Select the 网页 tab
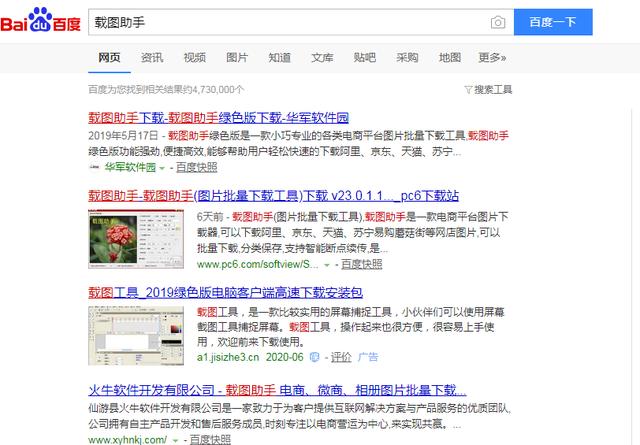 [109, 58]
